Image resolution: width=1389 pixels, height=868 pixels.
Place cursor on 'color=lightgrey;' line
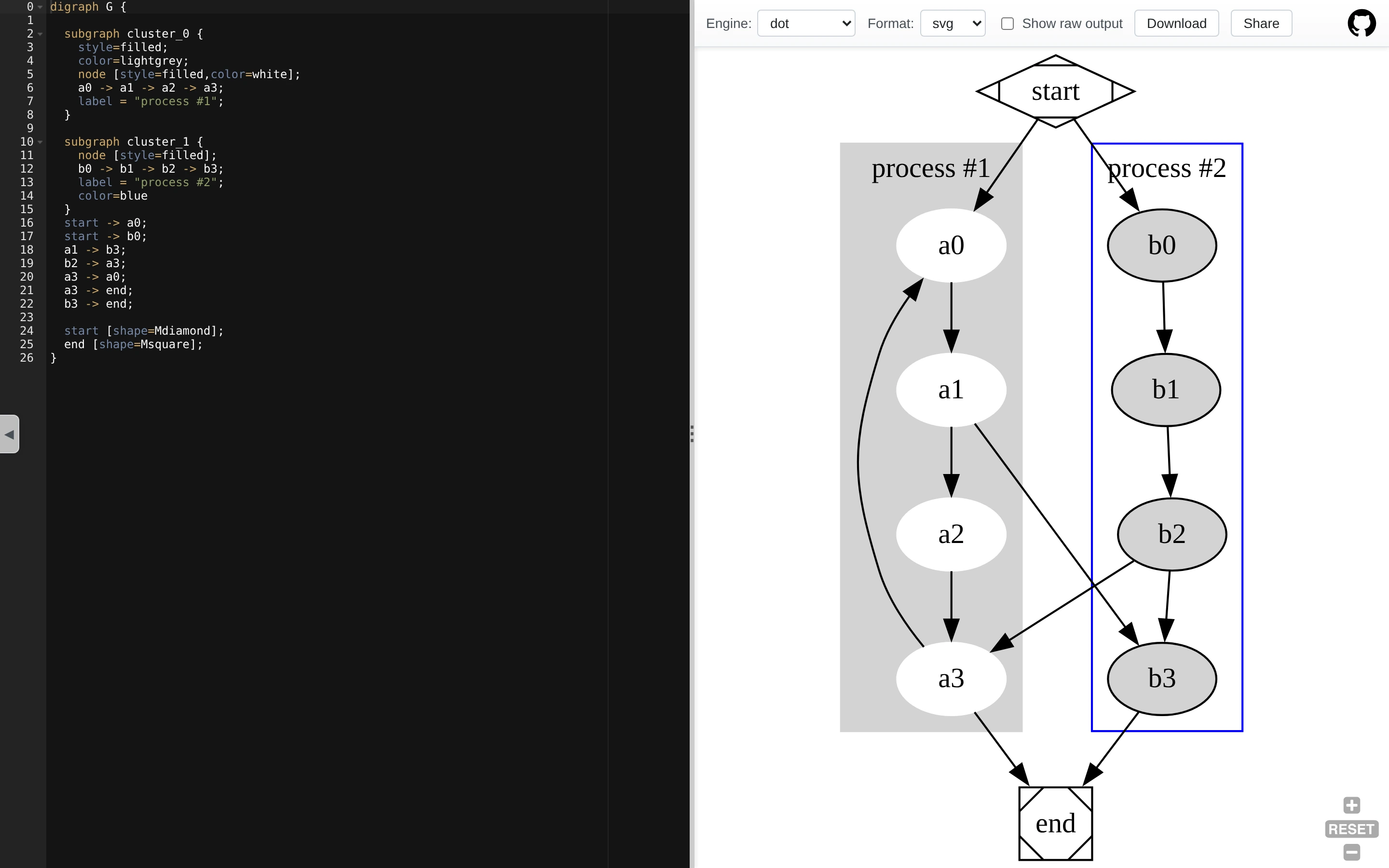click(133, 61)
